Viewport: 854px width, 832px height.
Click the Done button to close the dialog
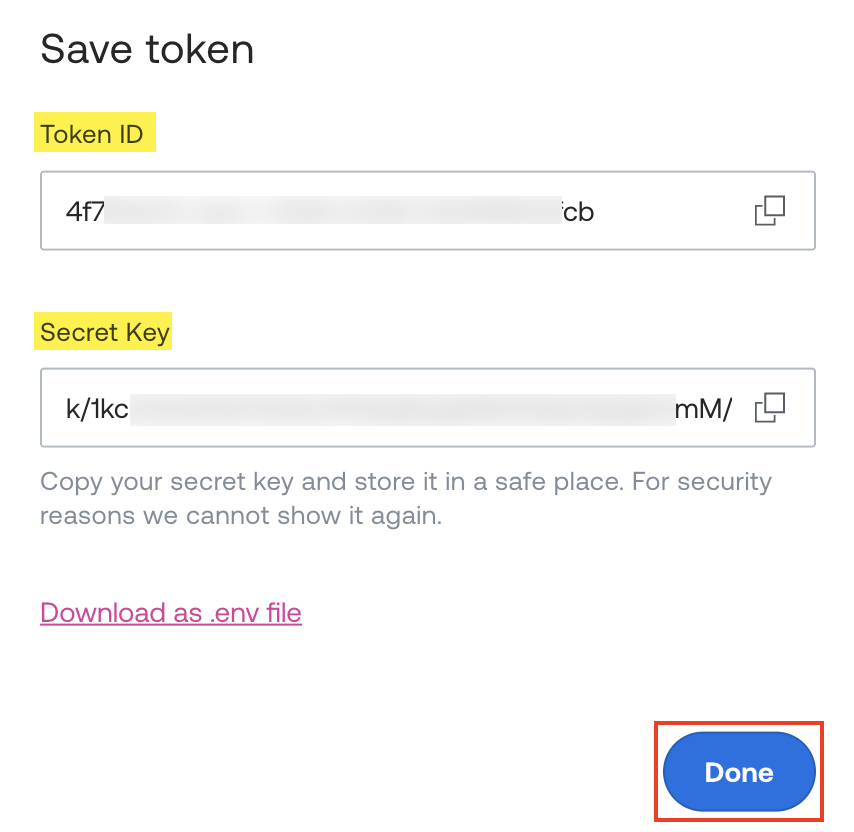click(738, 771)
